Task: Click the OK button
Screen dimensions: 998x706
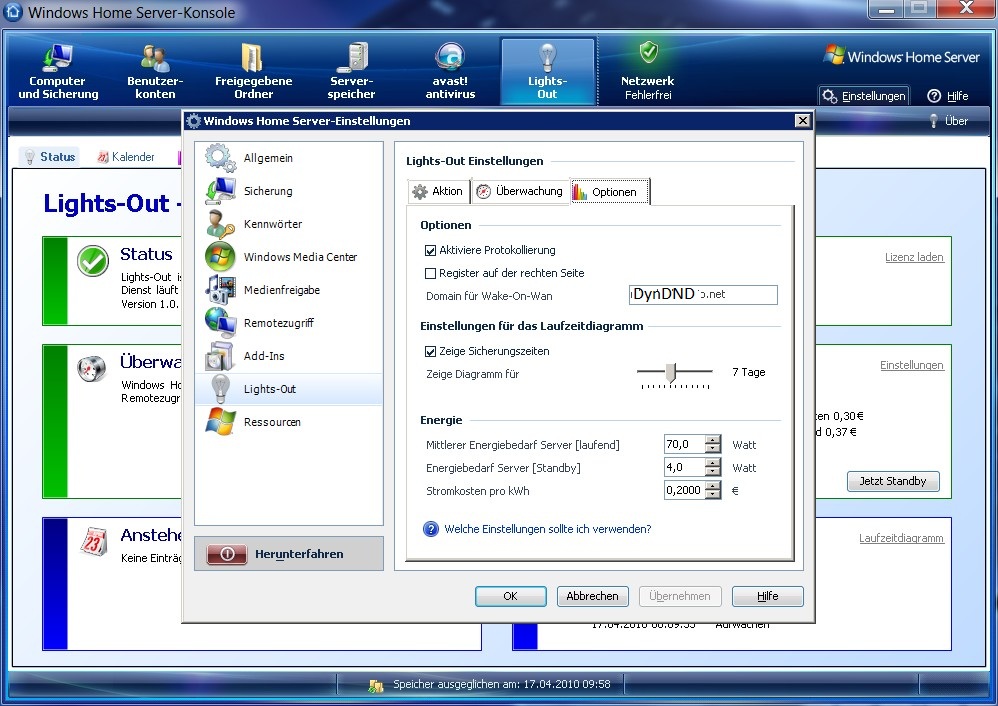Action: tap(510, 597)
